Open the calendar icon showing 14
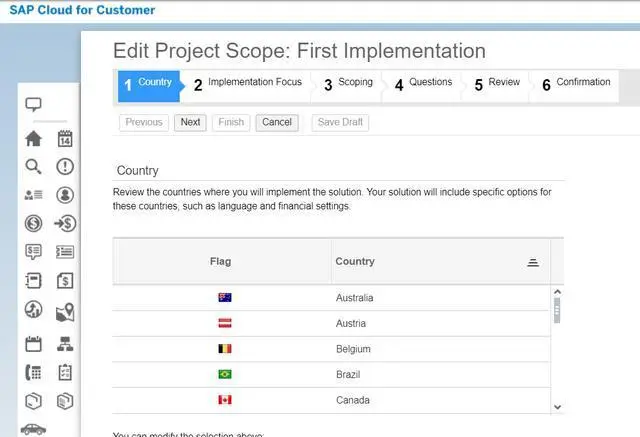This screenshot has height=437, width=640. coord(65,139)
